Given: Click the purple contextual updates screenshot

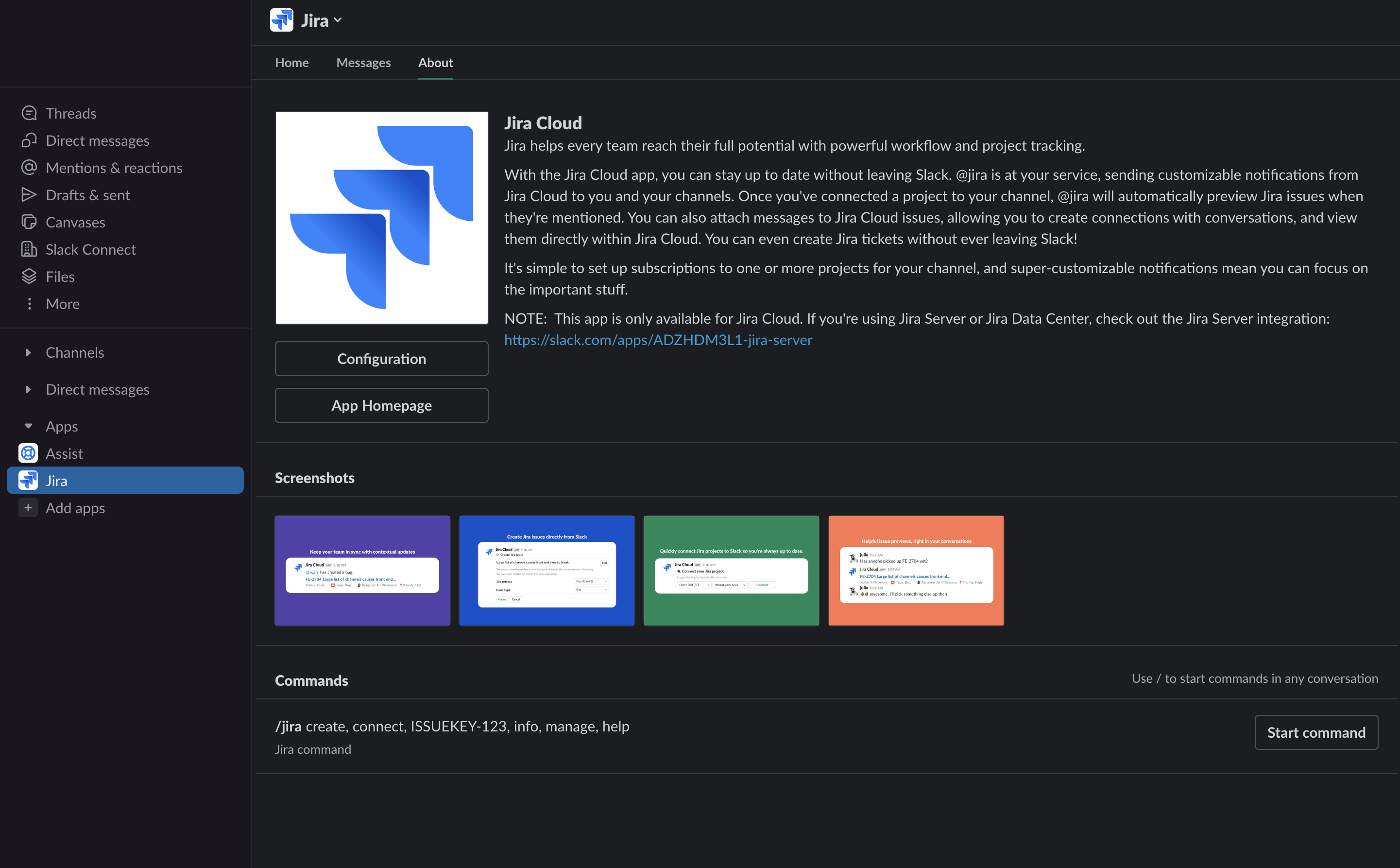Looking at the screenshot, I should (x=361, y=570).
